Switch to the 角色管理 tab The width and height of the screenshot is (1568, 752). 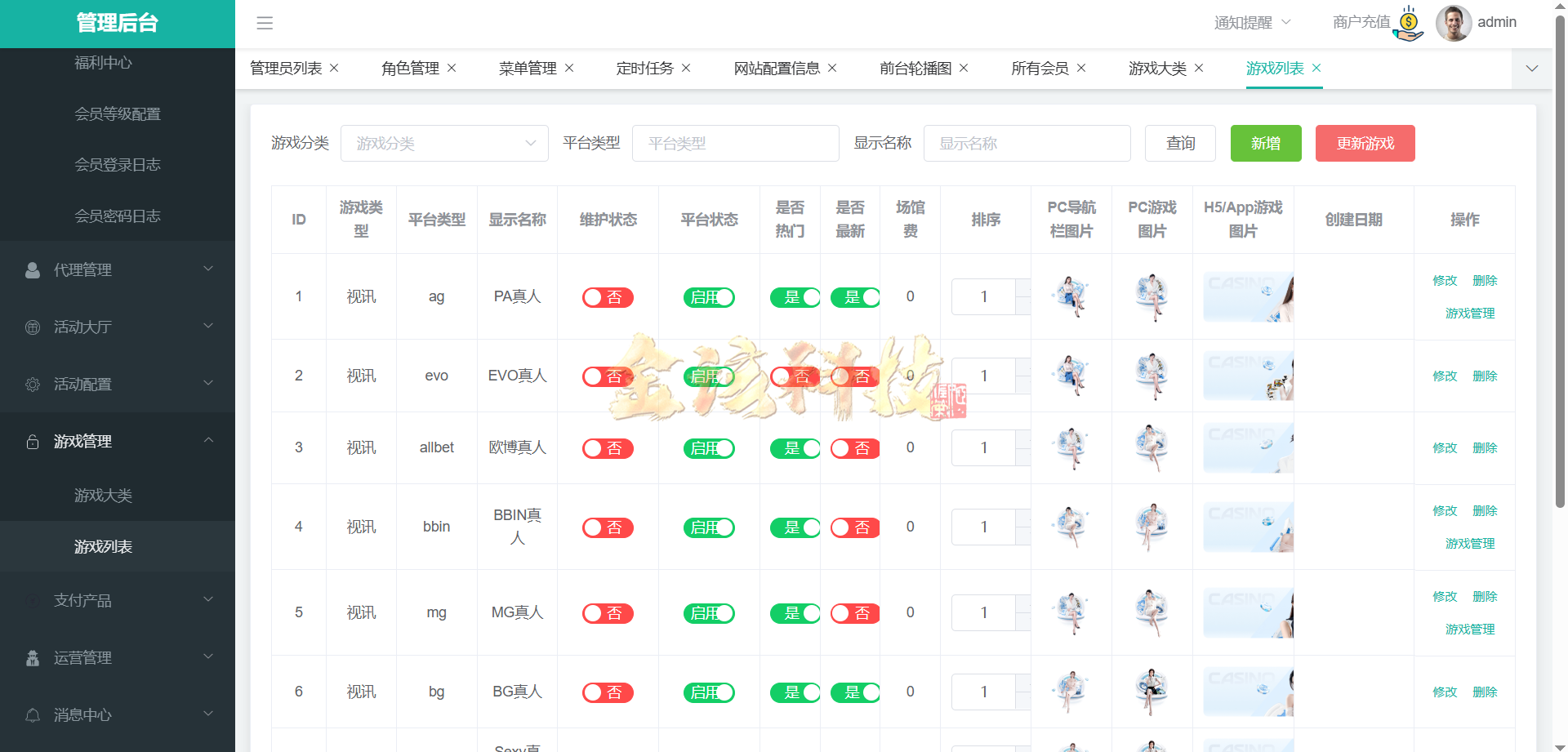(x=410, y=68)
